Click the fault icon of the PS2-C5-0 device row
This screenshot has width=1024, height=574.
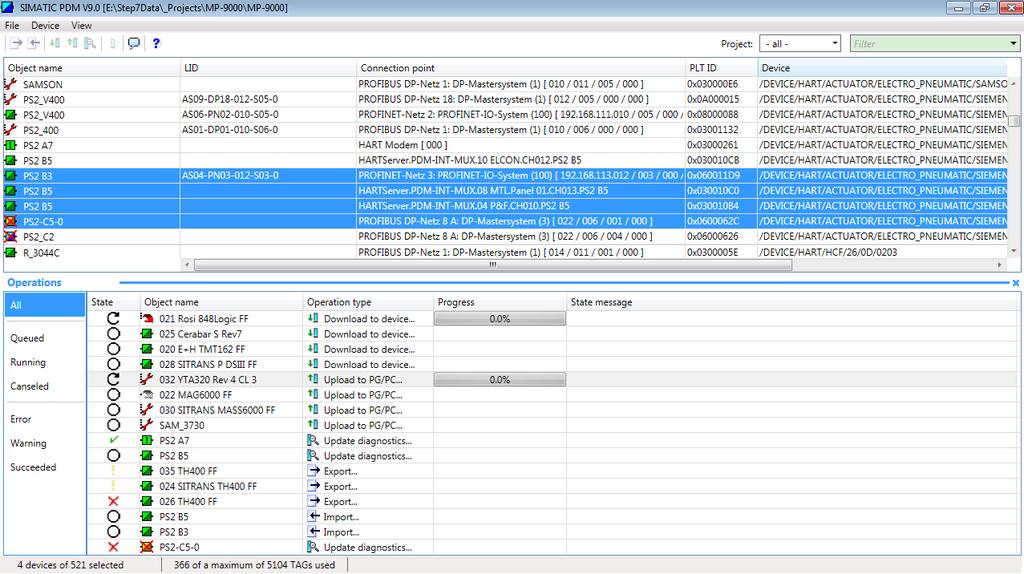pos(10,221)
